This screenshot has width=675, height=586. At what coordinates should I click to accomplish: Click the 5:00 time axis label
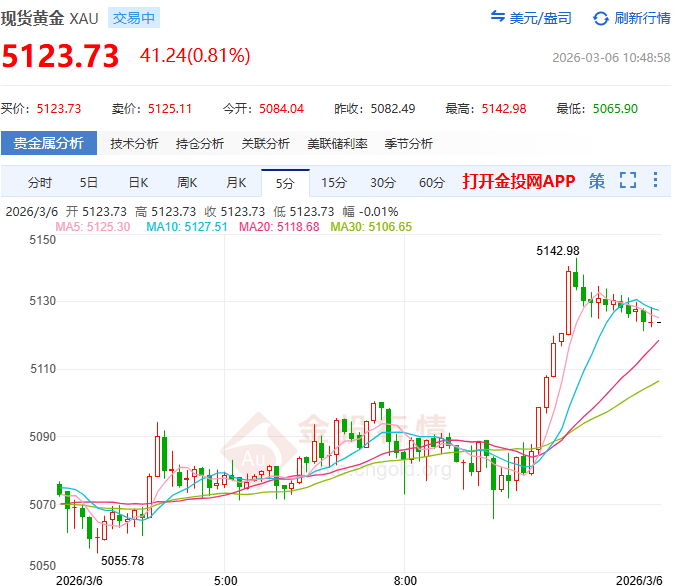pyautogui.click(x=226, y=580)
